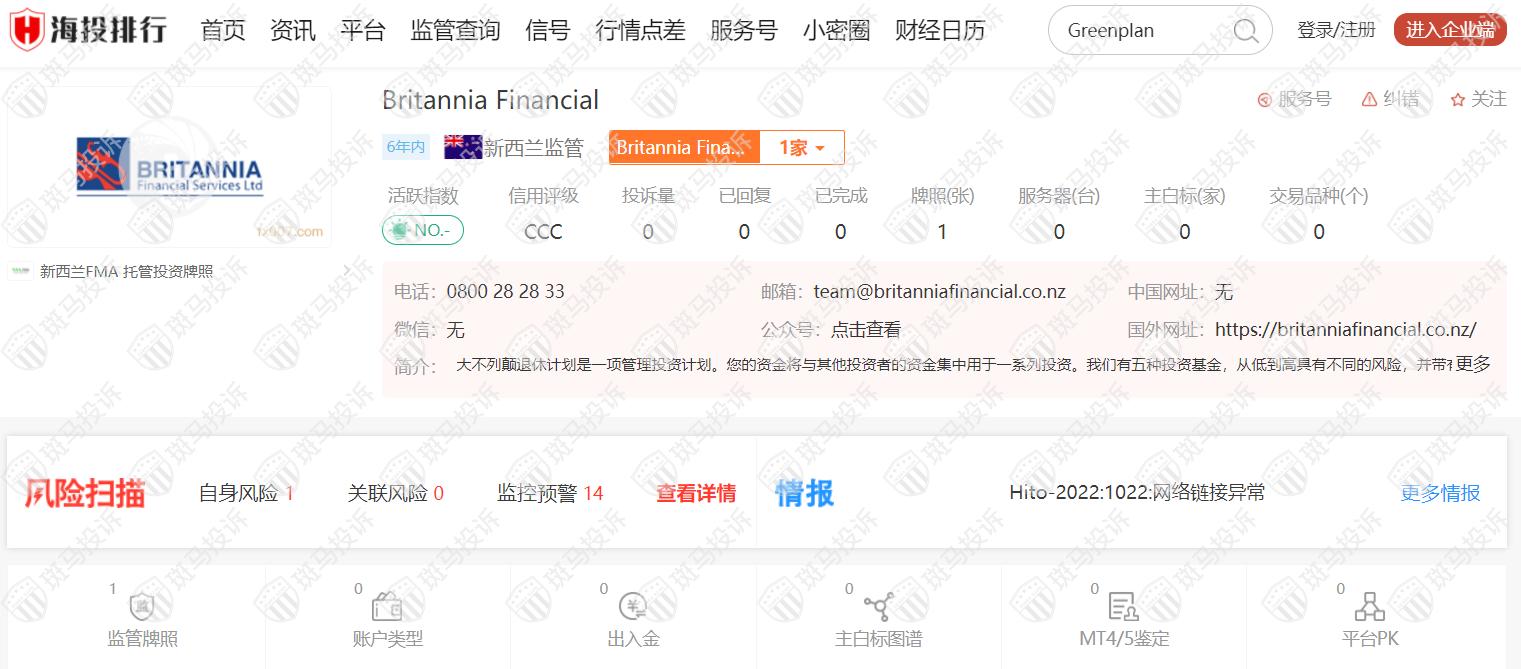Click the 纠错 warning icon

point(1369,100)
